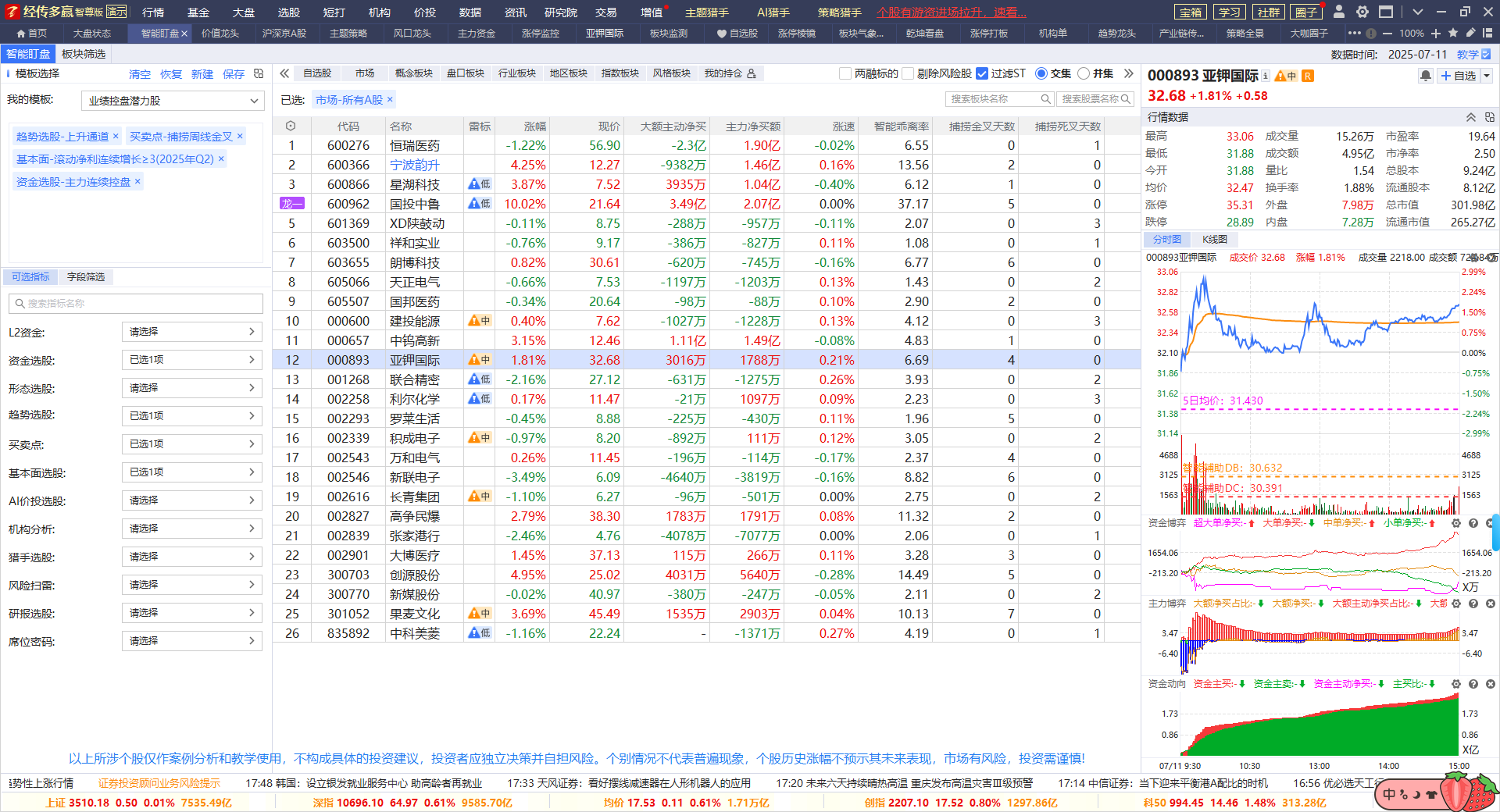
Task: Click the table settings icon in header row
Action: [x=291, y=126]
